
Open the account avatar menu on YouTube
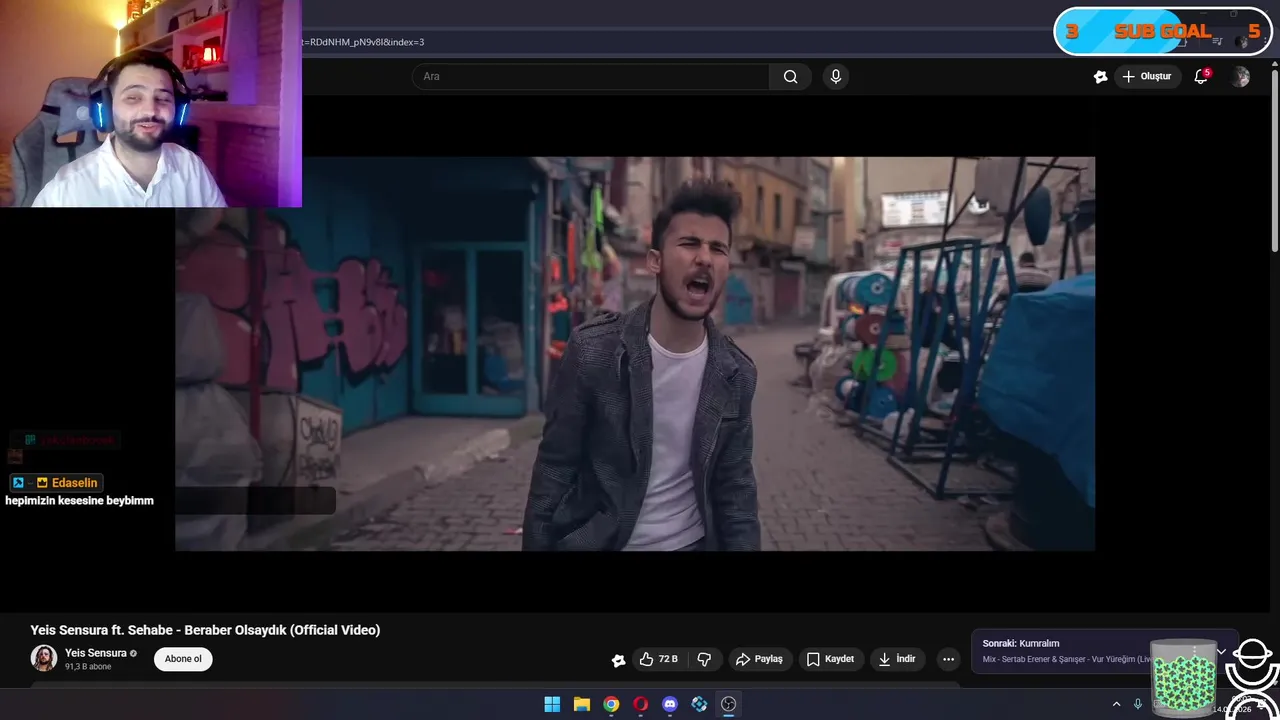pos(1241,77)
